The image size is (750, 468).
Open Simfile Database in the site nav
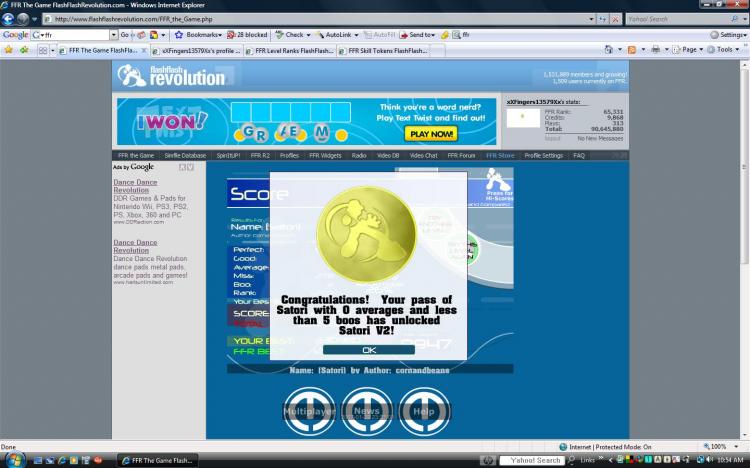coord(185,156)
